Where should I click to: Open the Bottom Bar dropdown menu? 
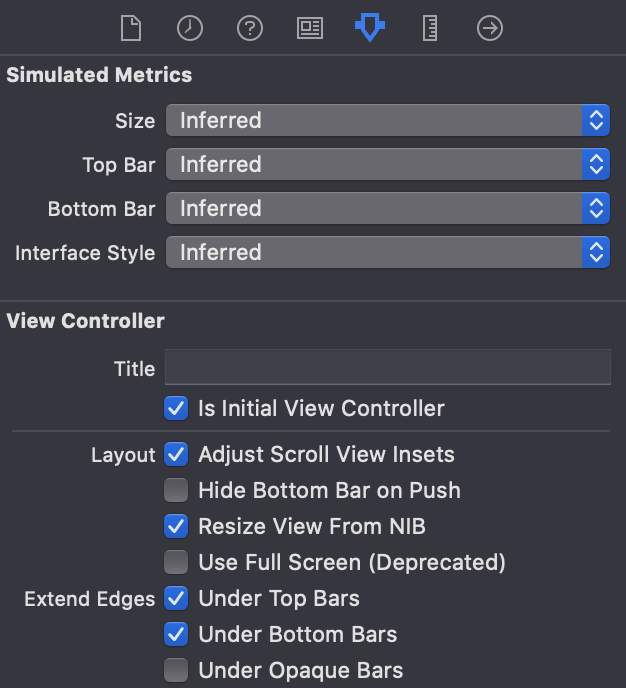pos(388,208)
